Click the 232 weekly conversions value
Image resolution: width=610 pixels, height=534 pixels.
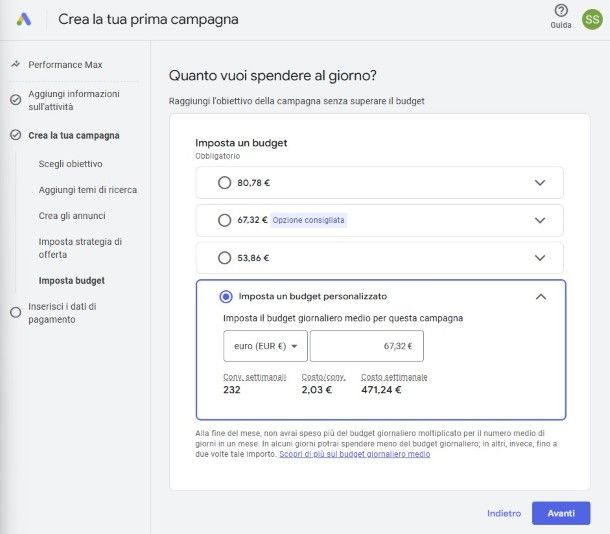click(232, 390)
